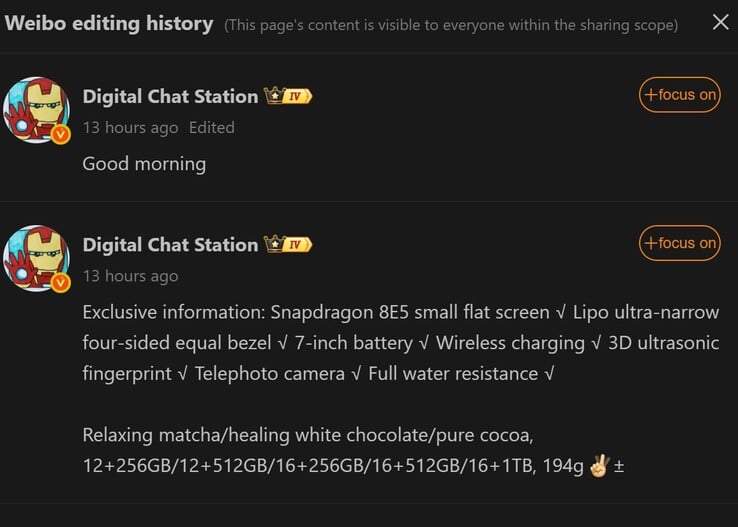Click the "Edited" label
The image size is (738, 527).
click(x=211, y=127)
